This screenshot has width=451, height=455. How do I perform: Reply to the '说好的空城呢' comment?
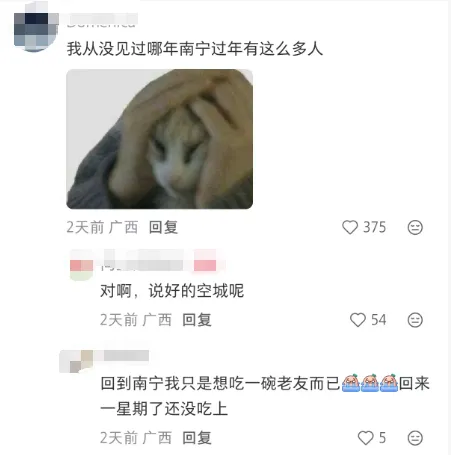197,320
